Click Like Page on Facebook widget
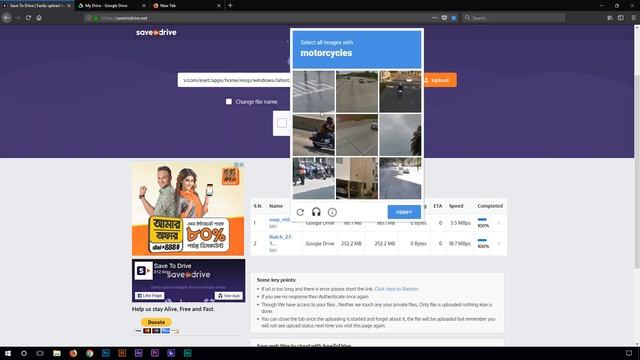Viewport: 640px width, 360px height. (x=150, y=296)
